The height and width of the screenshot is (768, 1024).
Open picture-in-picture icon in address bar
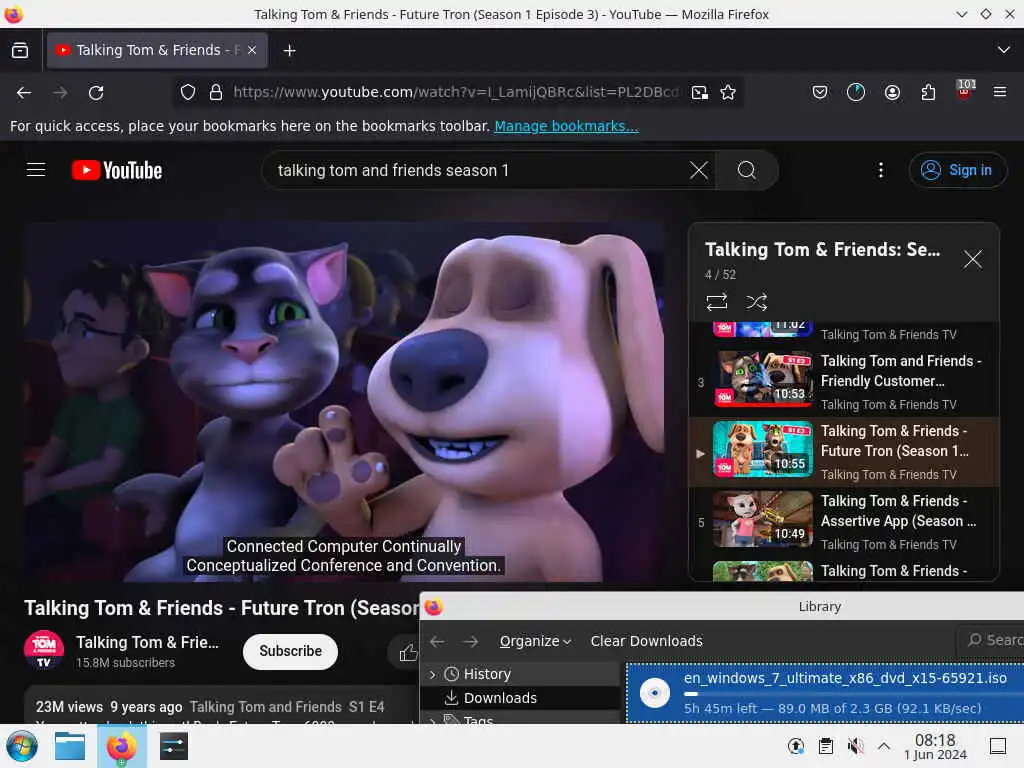[x=699, y=92]
